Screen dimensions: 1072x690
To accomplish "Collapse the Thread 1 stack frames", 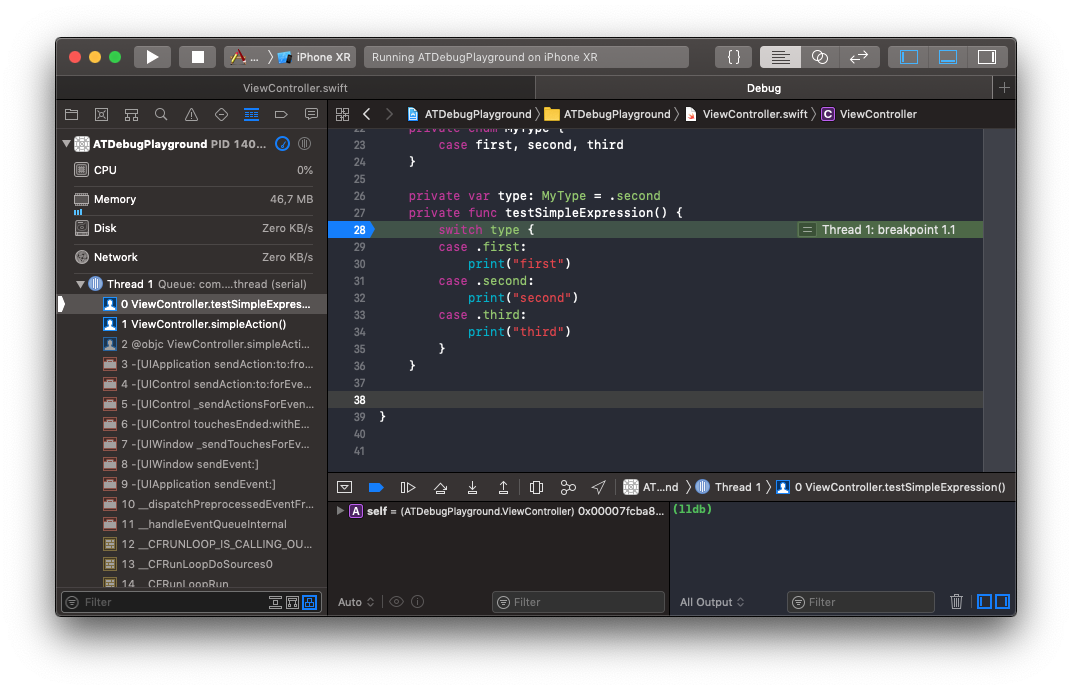I will [x=80, y=284].
